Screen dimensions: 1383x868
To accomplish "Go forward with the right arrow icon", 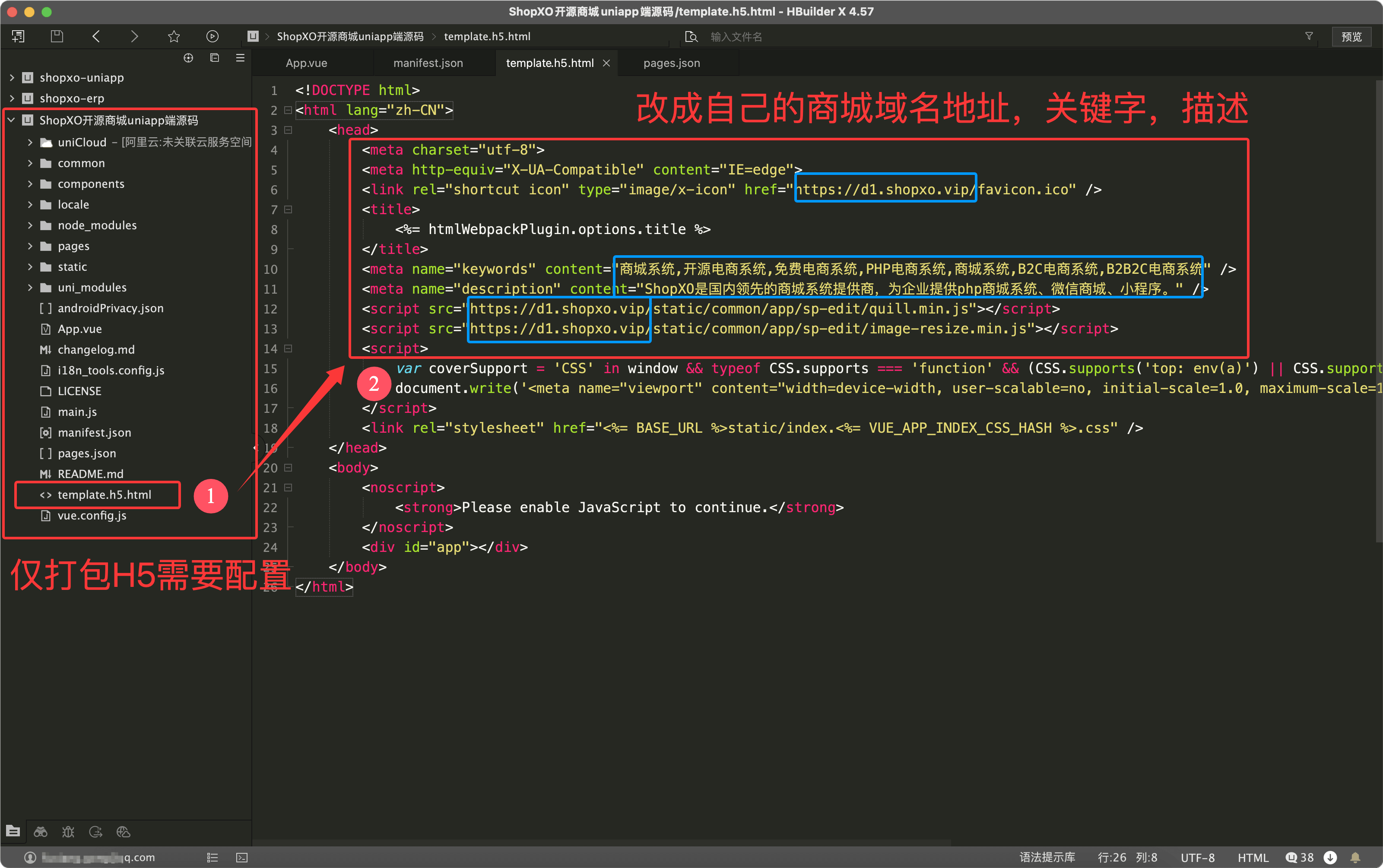I will pyautogui.click(x=134, y=36).
